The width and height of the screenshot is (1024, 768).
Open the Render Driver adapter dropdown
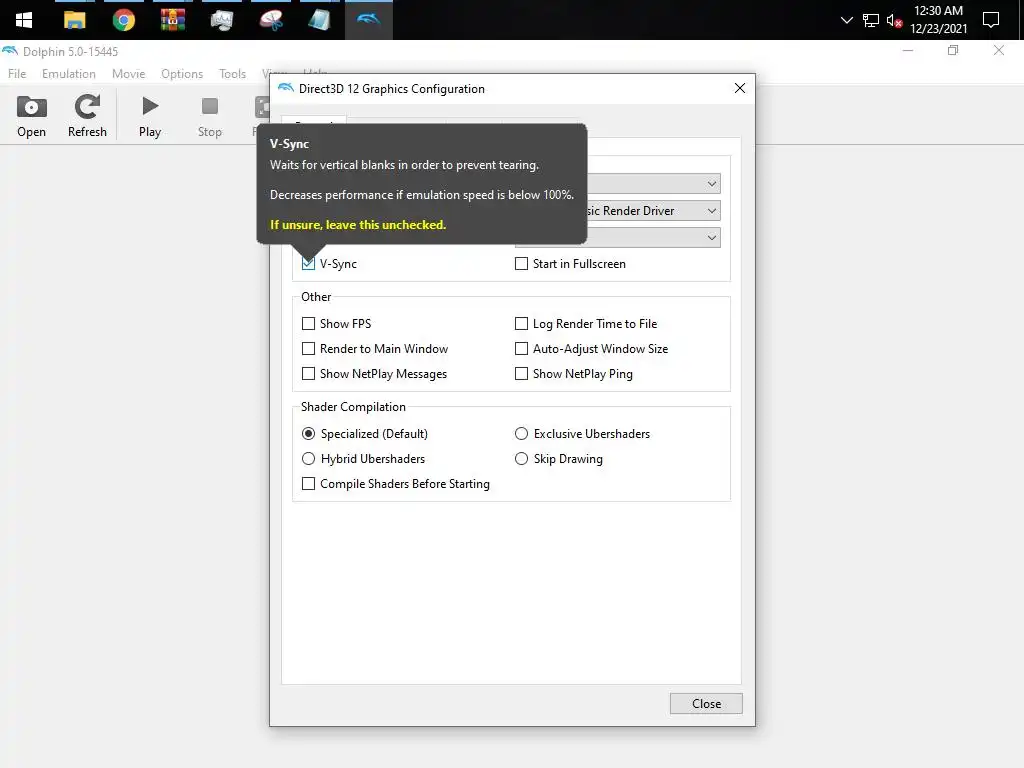(x=653, y=211)
